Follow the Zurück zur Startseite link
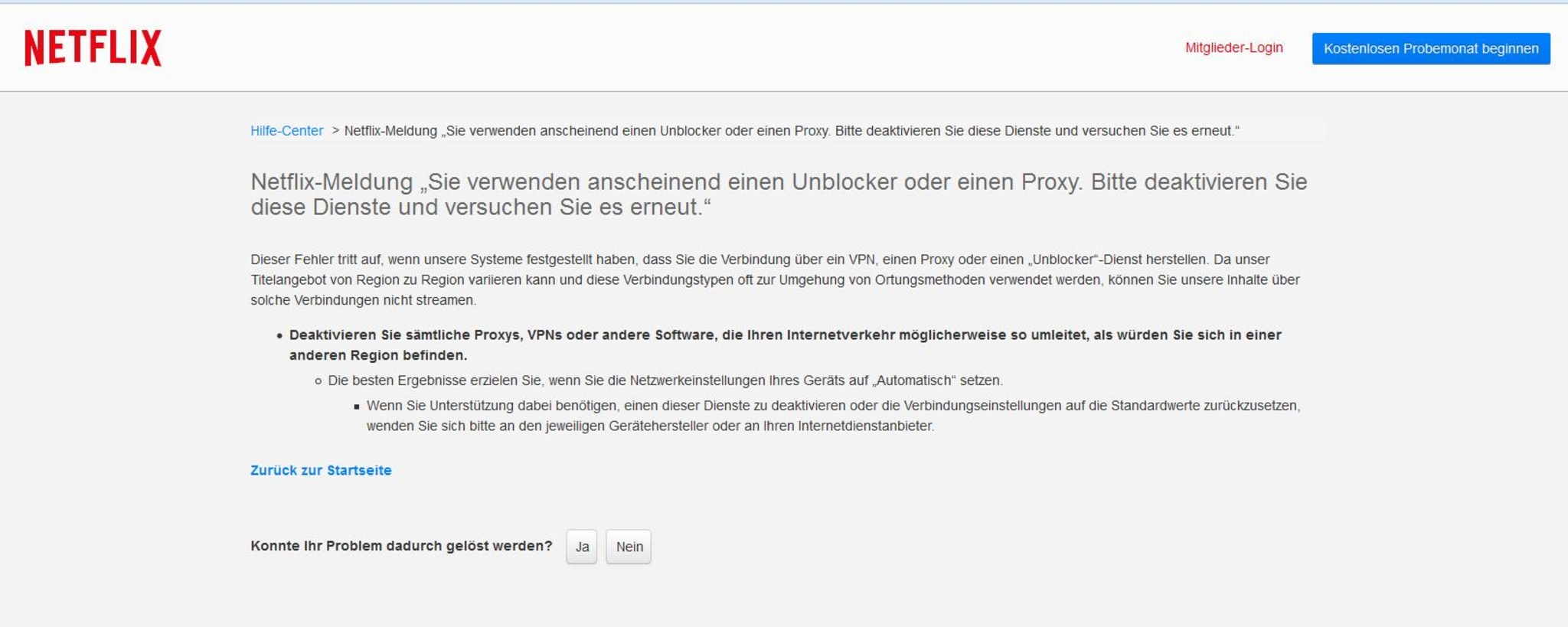 click(321, 470)
